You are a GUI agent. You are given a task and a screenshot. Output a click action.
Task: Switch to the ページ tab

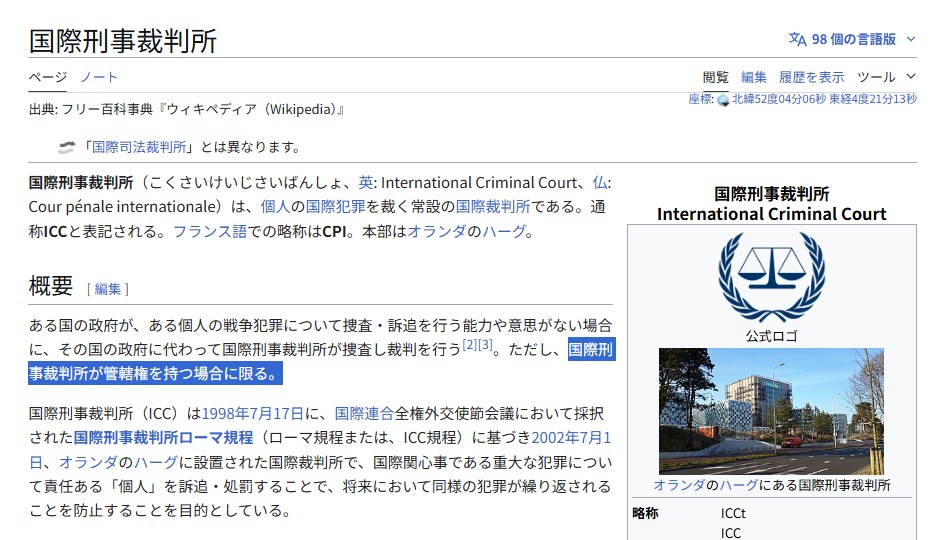(x=48, y=77)
